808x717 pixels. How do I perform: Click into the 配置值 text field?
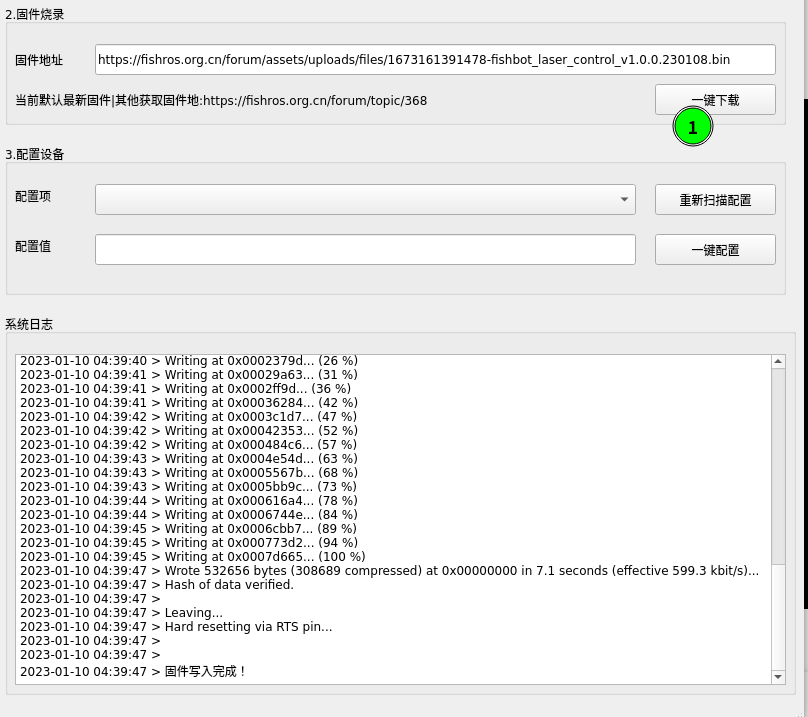(365, 250)
